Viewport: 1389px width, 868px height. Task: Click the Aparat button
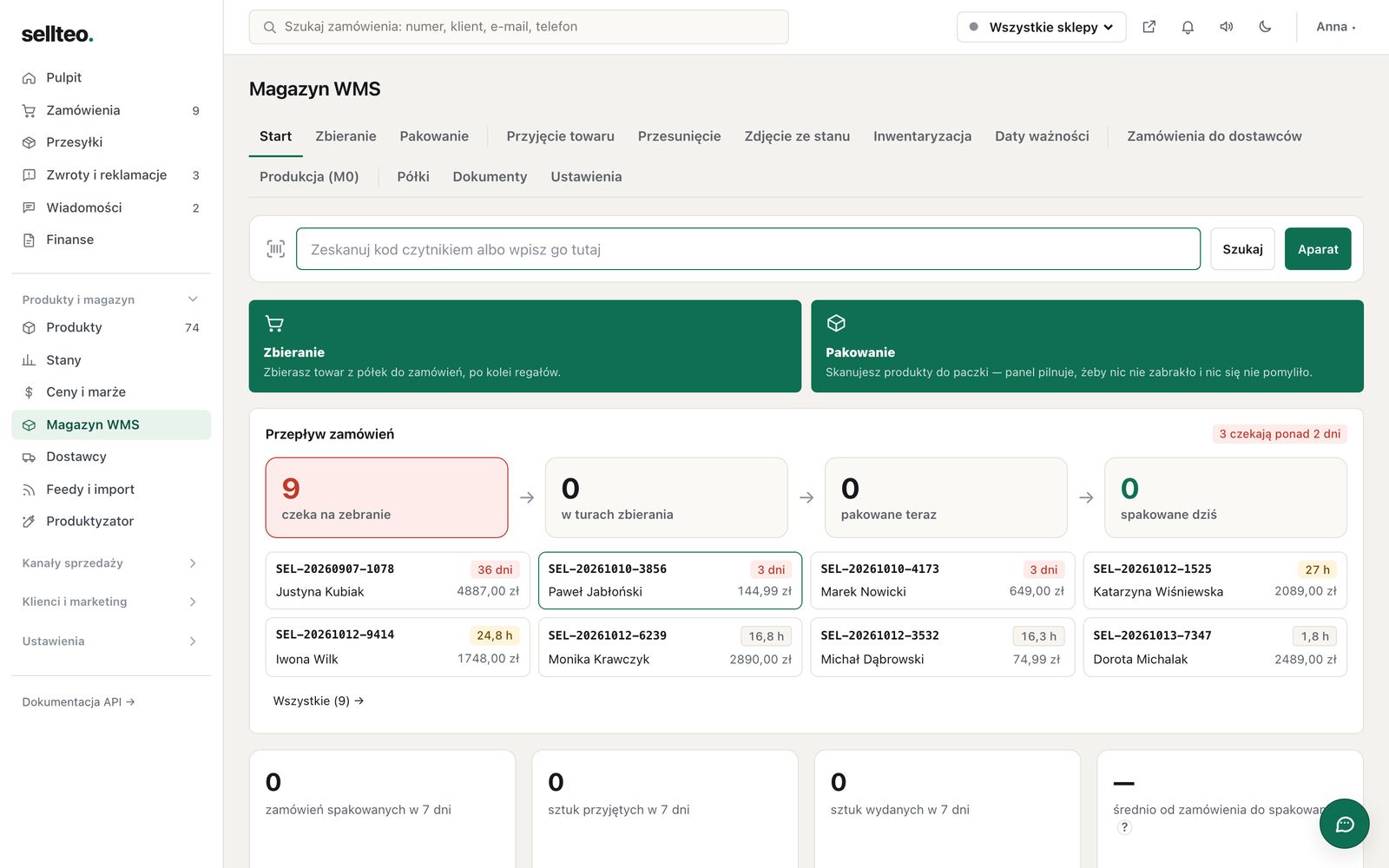tap(1318, 249)
